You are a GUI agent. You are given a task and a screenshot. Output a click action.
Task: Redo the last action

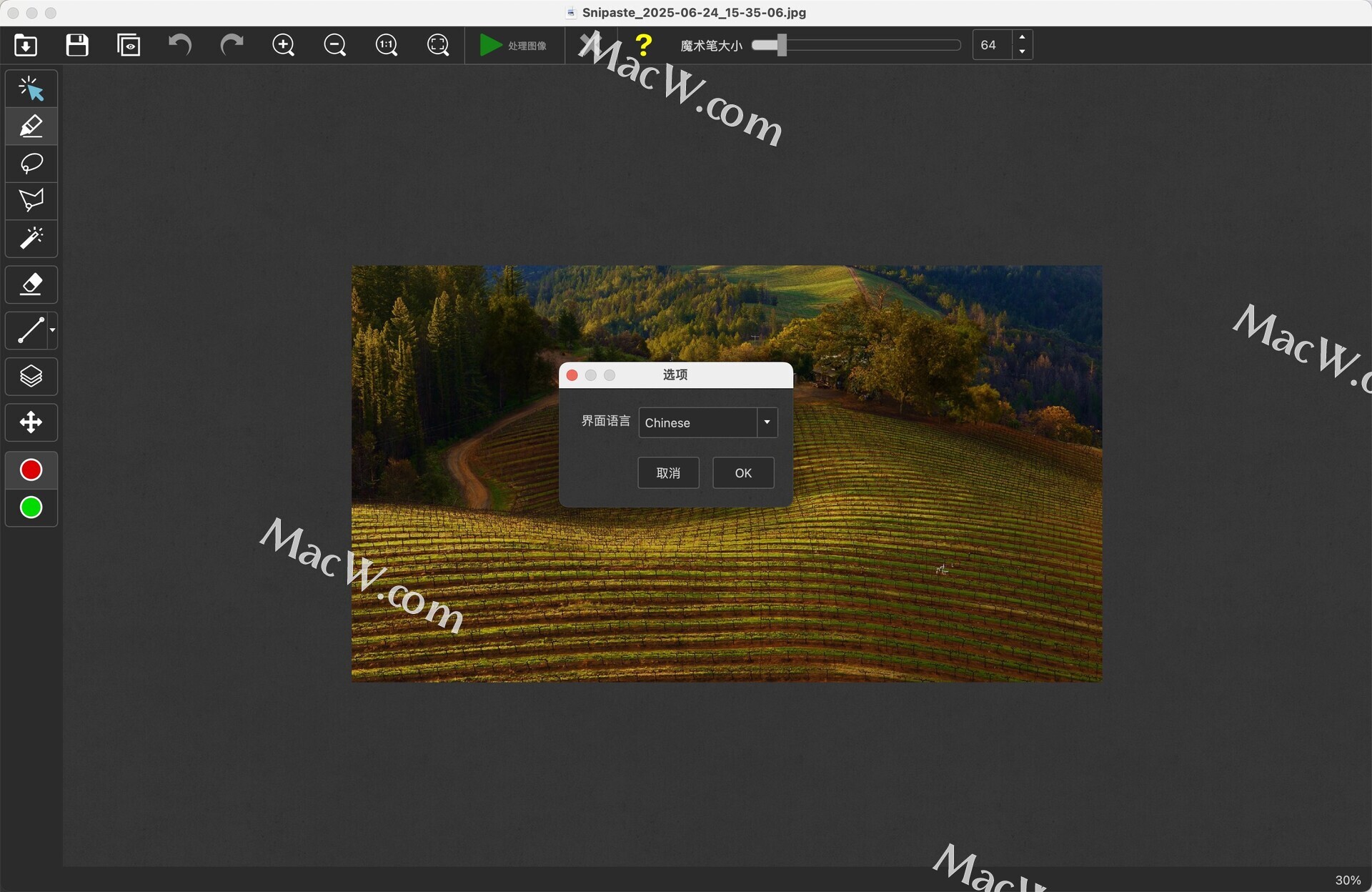click(232, 46)
